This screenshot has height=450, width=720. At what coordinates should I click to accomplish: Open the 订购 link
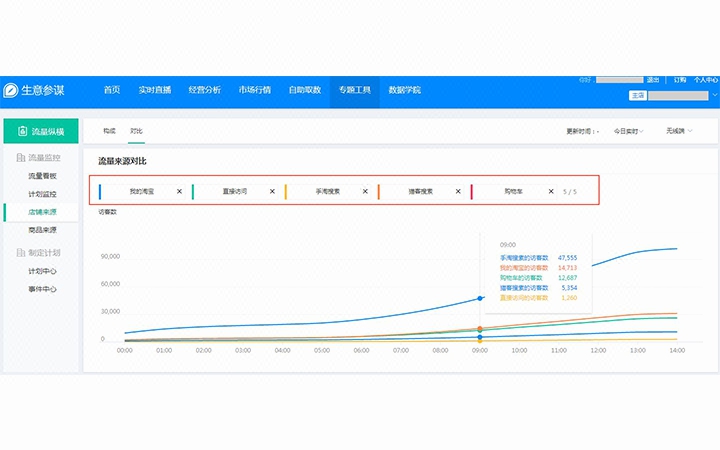pos(680,80)
